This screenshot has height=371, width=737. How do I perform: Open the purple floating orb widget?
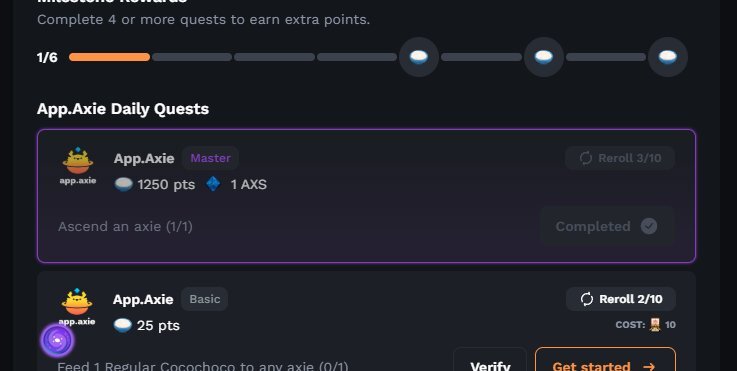point(57,340)
